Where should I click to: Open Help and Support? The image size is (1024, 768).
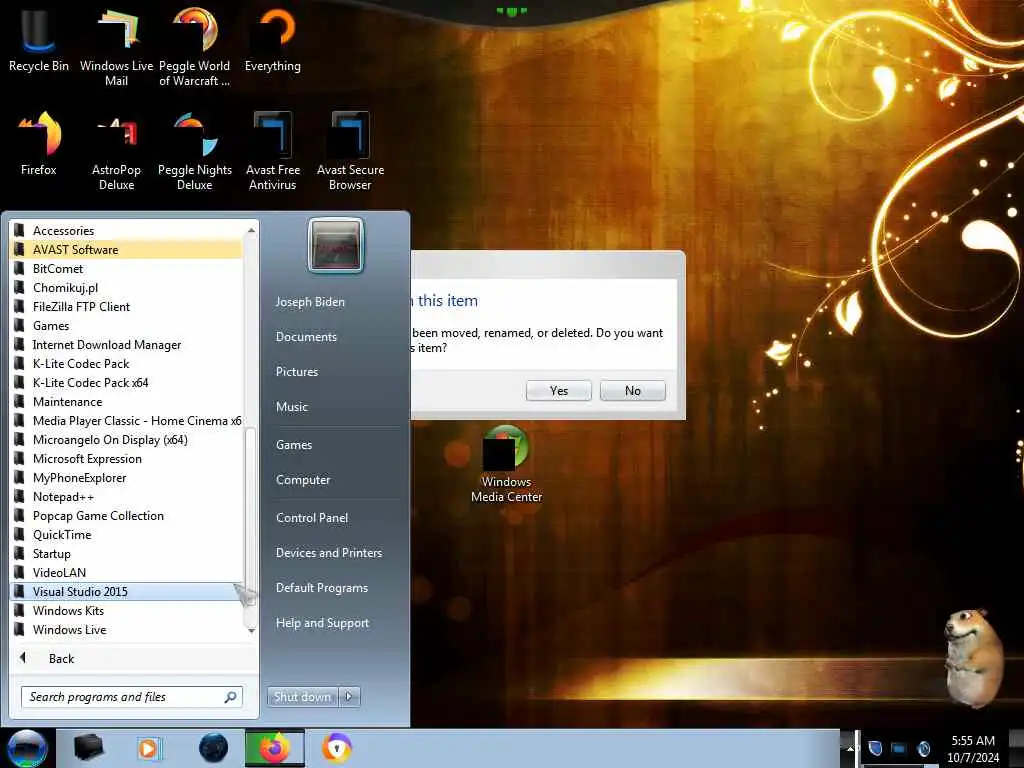coord(323,623)
